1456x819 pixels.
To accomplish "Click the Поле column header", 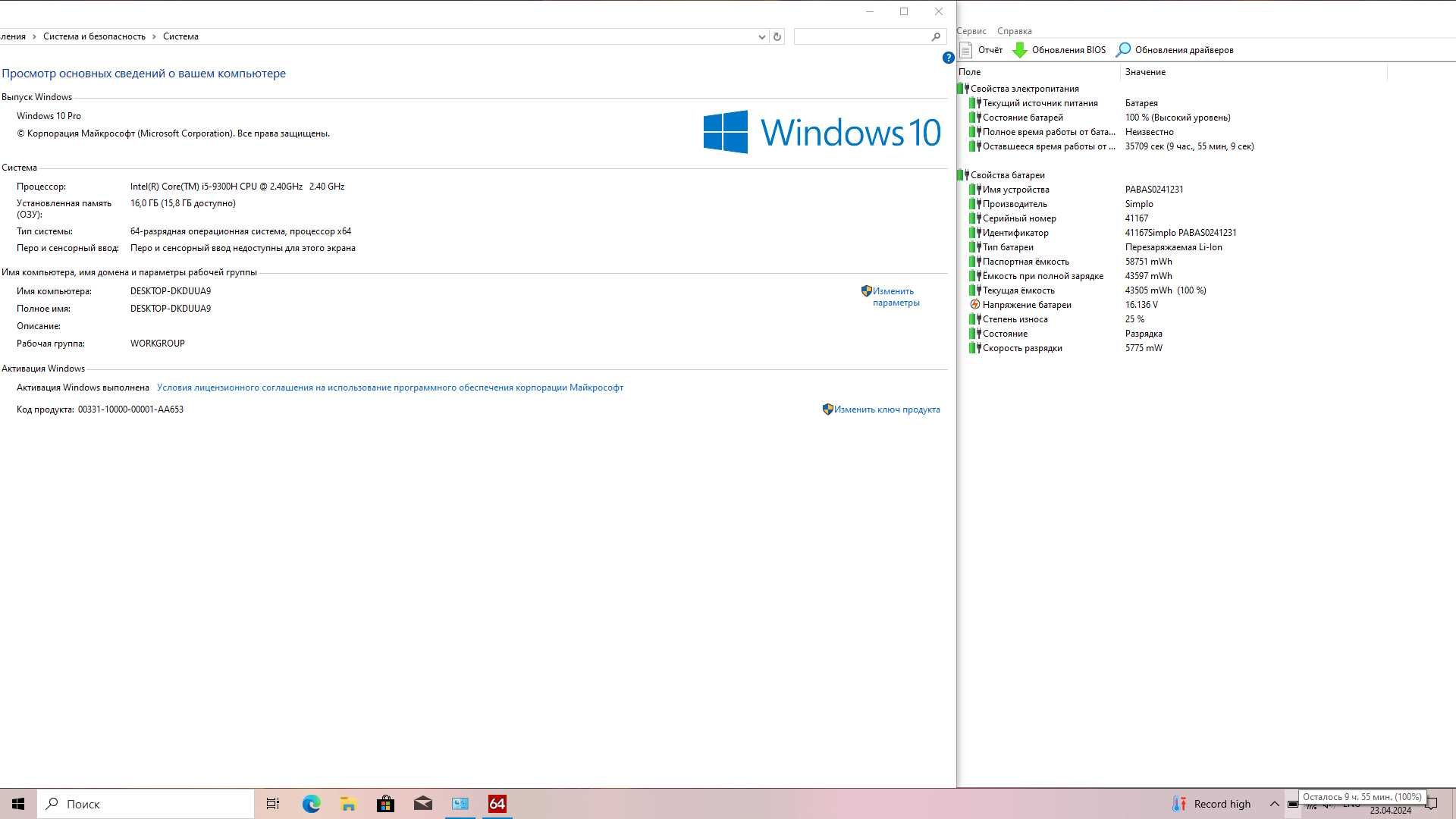I will pos(1038,72).
